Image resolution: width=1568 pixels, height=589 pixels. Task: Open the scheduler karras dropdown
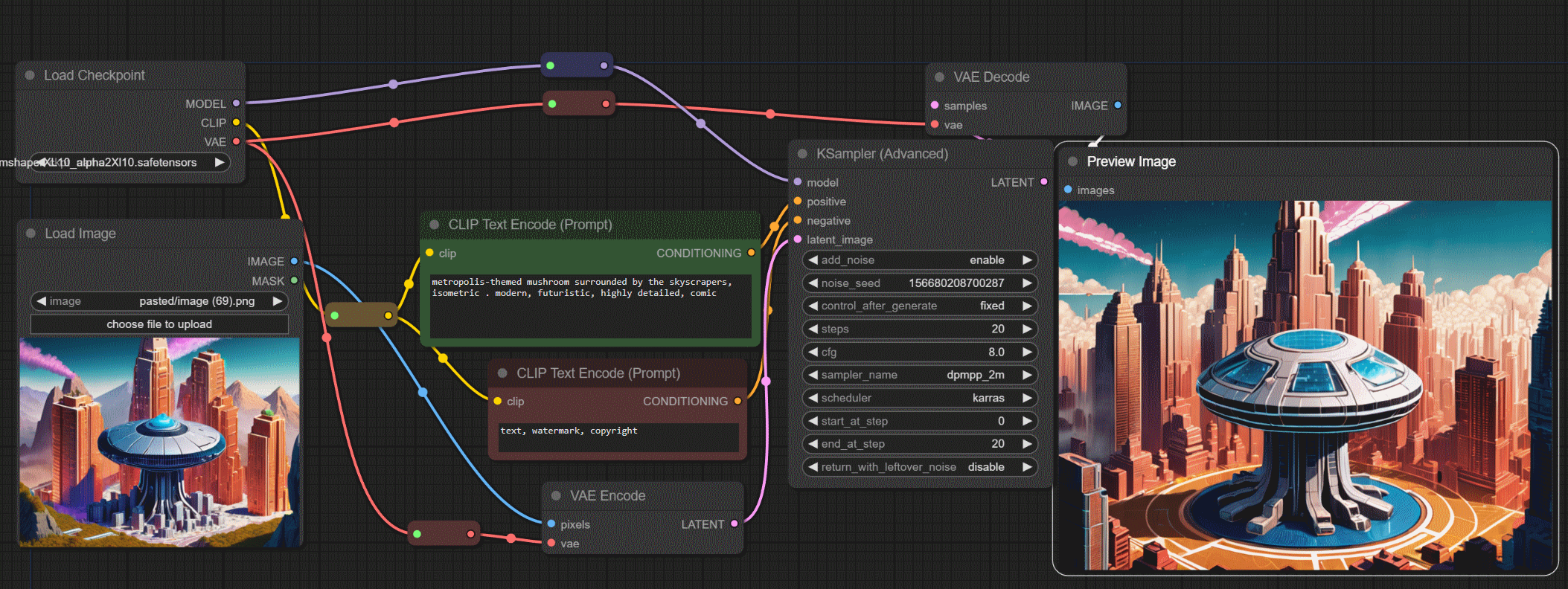pyautogui.click(x=920, y=398)
